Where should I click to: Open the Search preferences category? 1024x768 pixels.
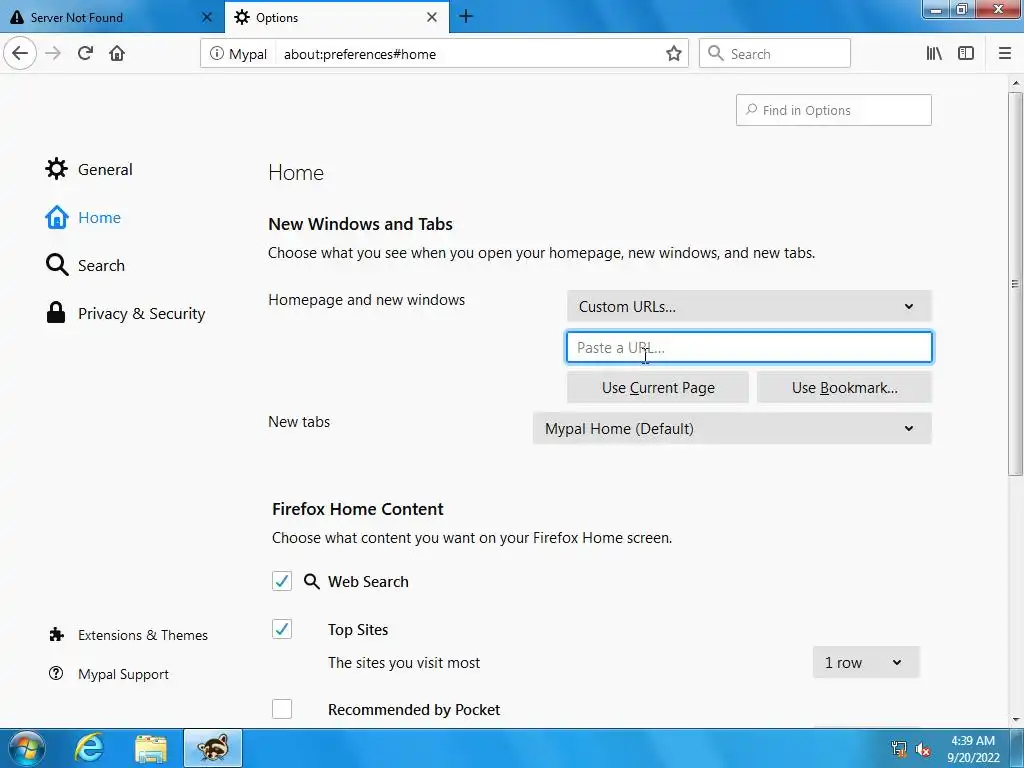point(85,265)
